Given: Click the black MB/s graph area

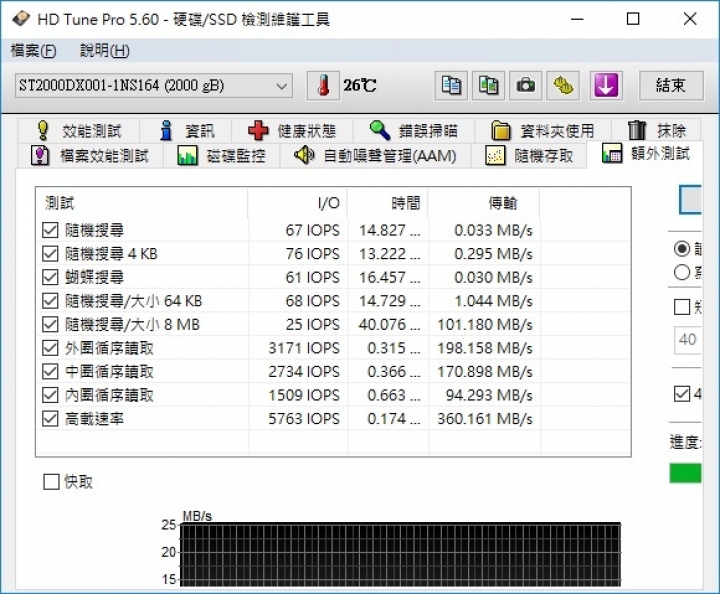Looking at the screenshot, I should tap(400, 555).
